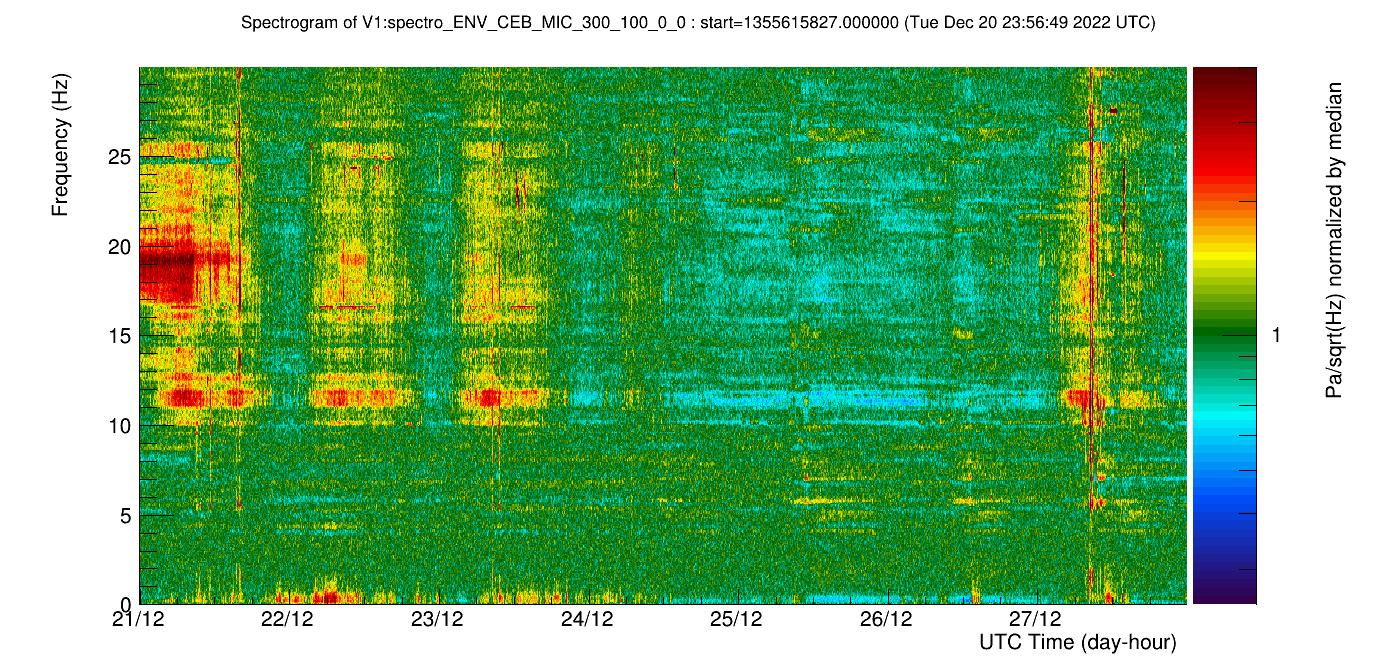Select the 20 Hz frequency tick label
The width and height of the screenshot is (1396, 672).
coord(120,247)
